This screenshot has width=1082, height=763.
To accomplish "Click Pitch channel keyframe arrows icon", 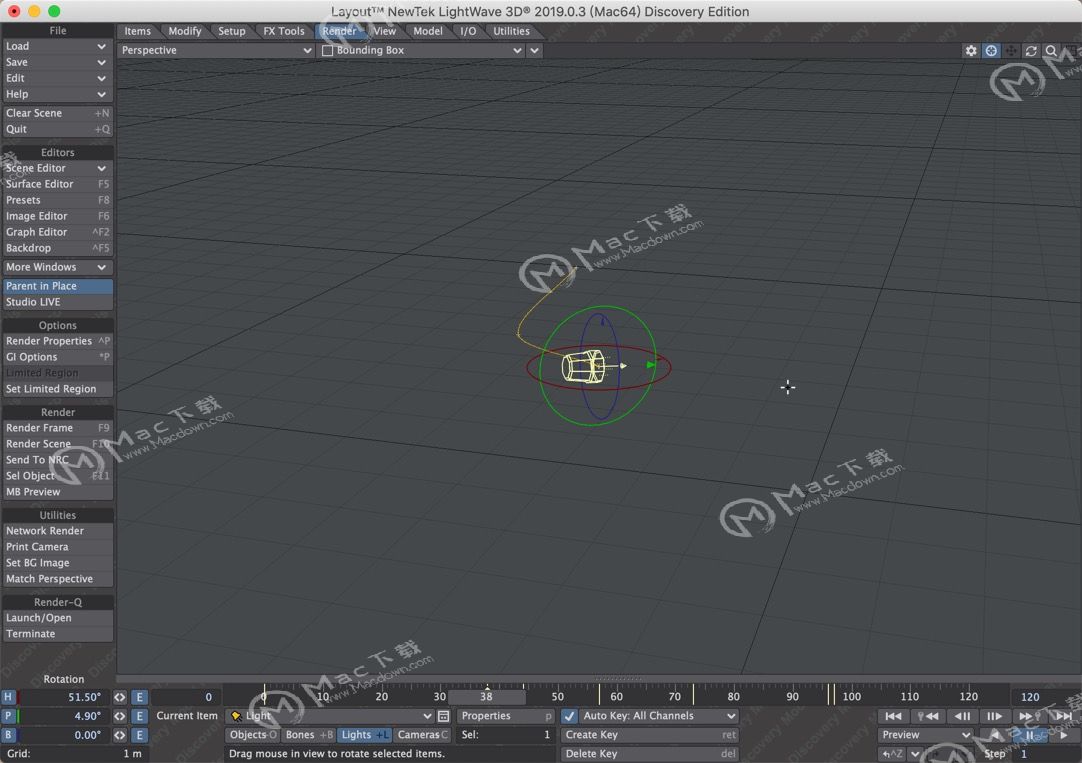I will click(119, 716).
